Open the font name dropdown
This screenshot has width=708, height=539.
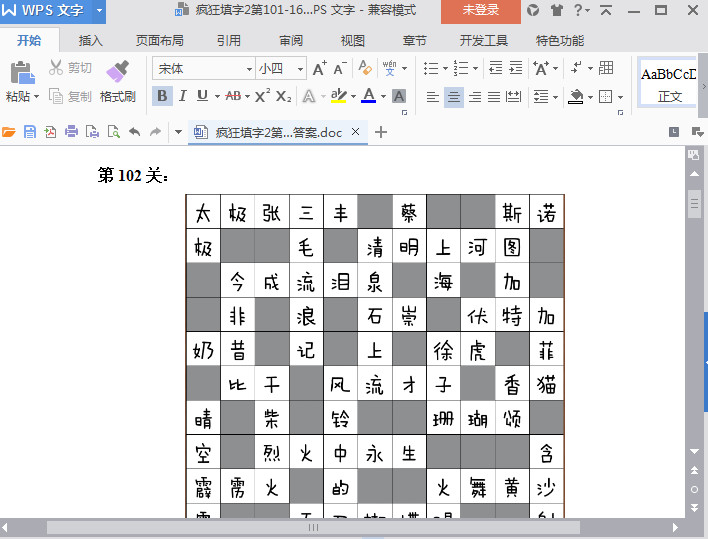coord(249,69)
